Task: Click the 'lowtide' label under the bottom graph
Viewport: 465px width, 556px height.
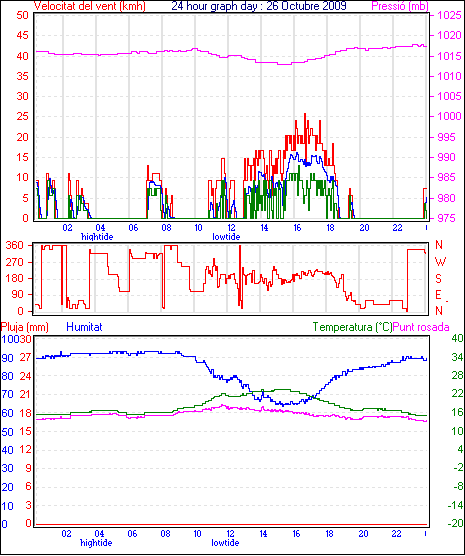Action: click(x=225, y=543)
